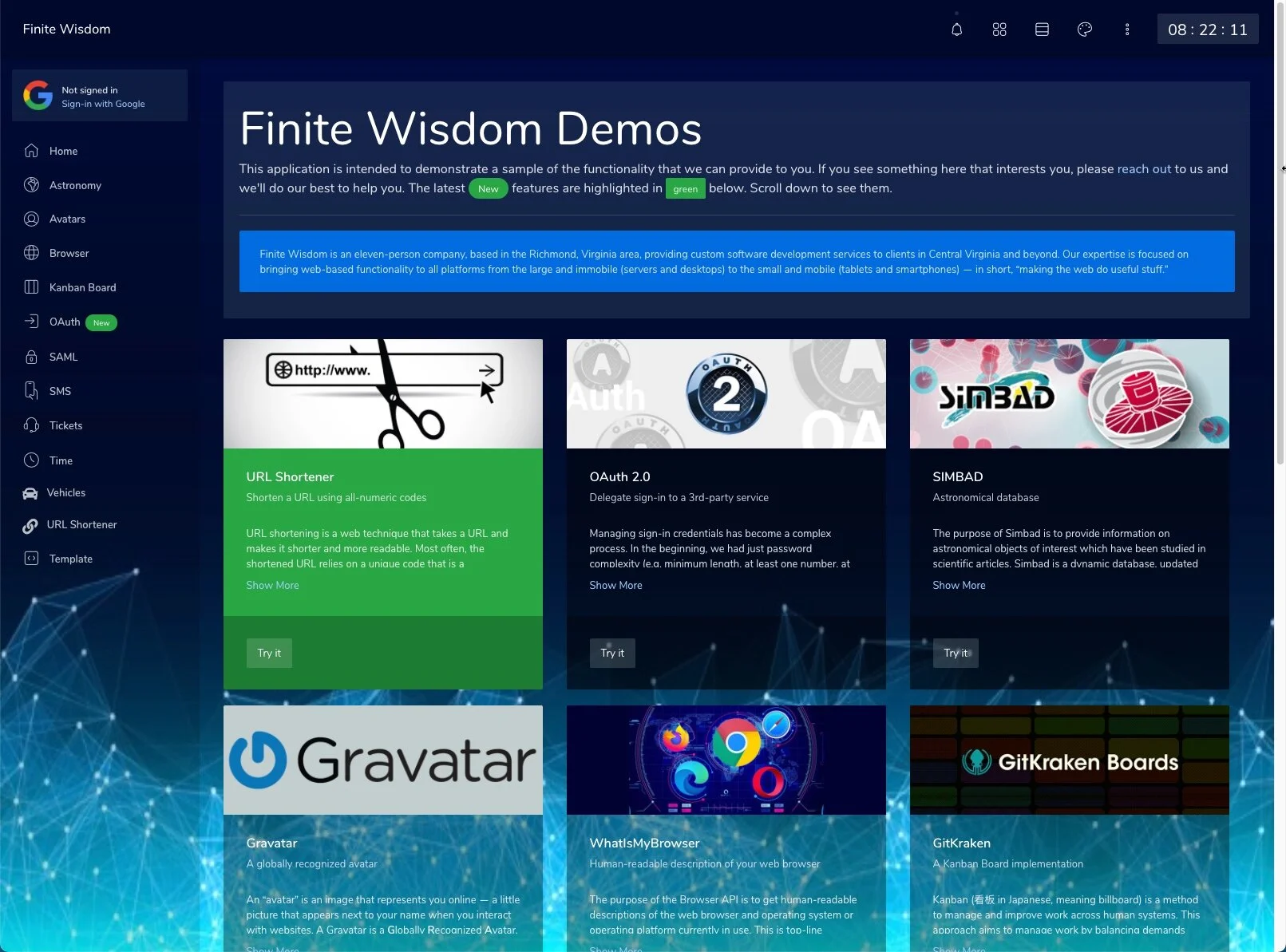Open the notifications bell icon
The height and width of the screenshot is (952, 1286).
[956, 30]
